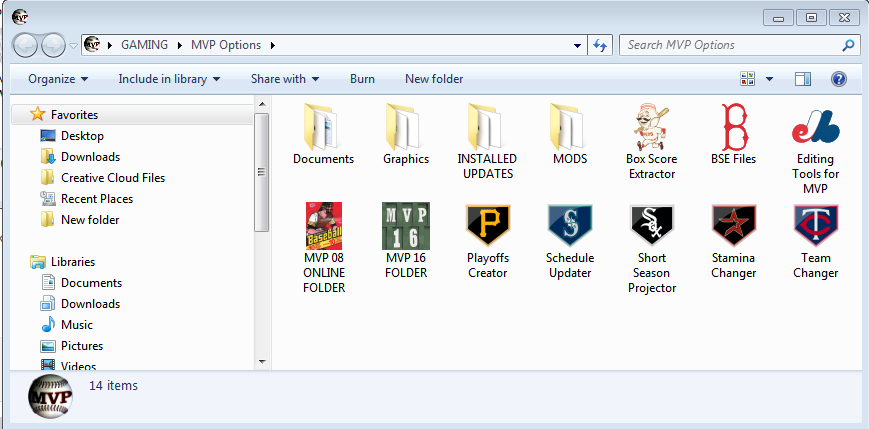Viewport: 869px width, 429px height.
Task: Open the view options dropdown arrow
Action: click(769, 79)
